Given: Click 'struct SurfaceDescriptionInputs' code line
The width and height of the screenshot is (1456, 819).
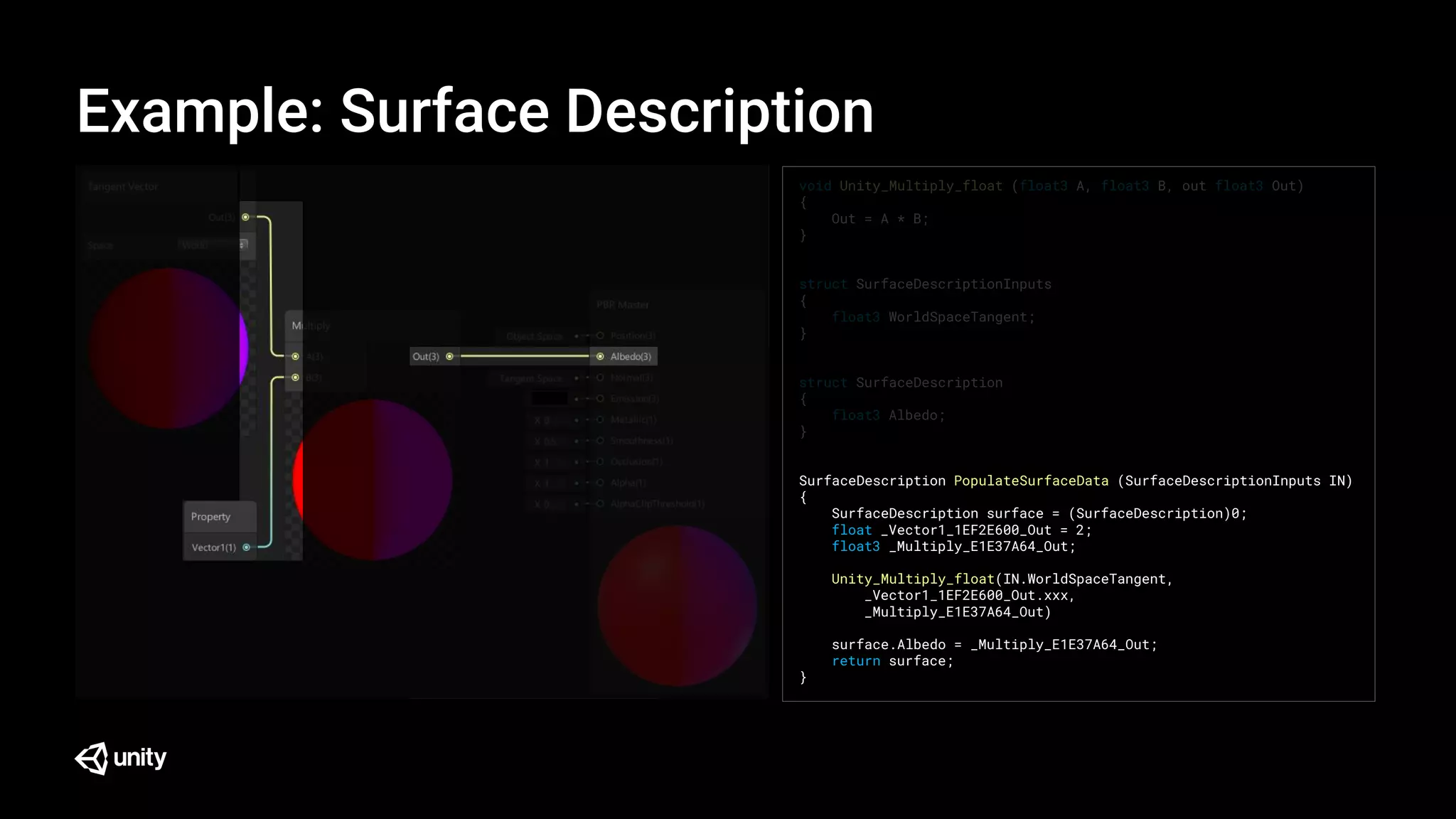Looking at the screenshot, I should pos(925,284).
